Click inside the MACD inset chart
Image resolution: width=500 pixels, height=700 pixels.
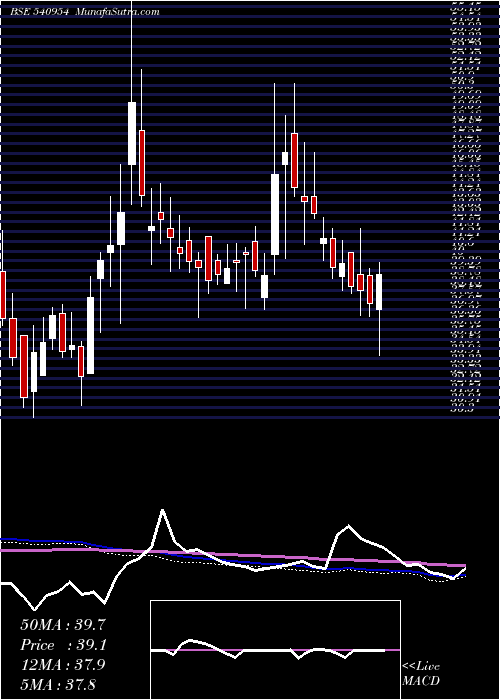pyautogui.click(x=275, y=650)
